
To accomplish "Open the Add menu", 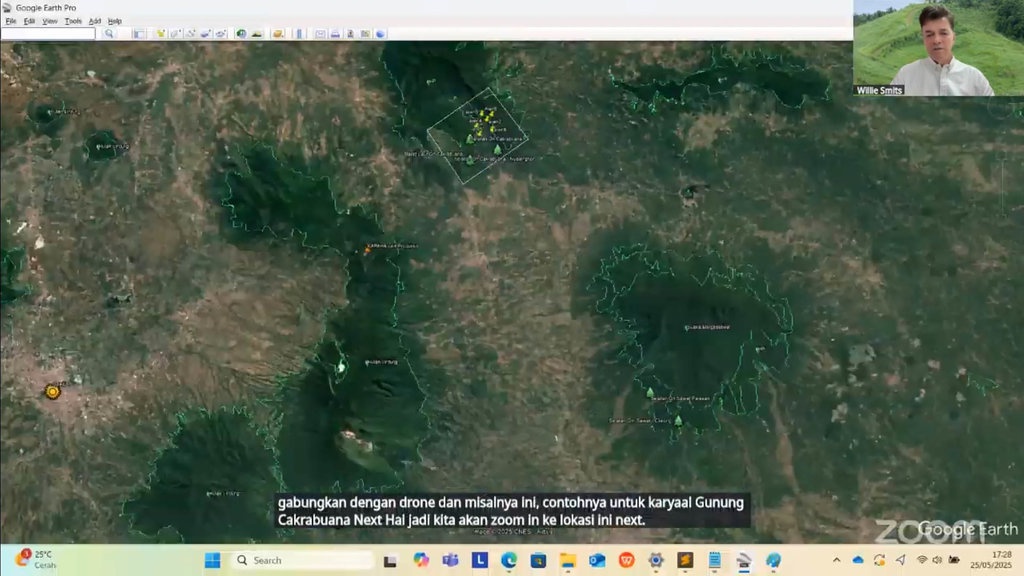I will click(x=95, y=21).
